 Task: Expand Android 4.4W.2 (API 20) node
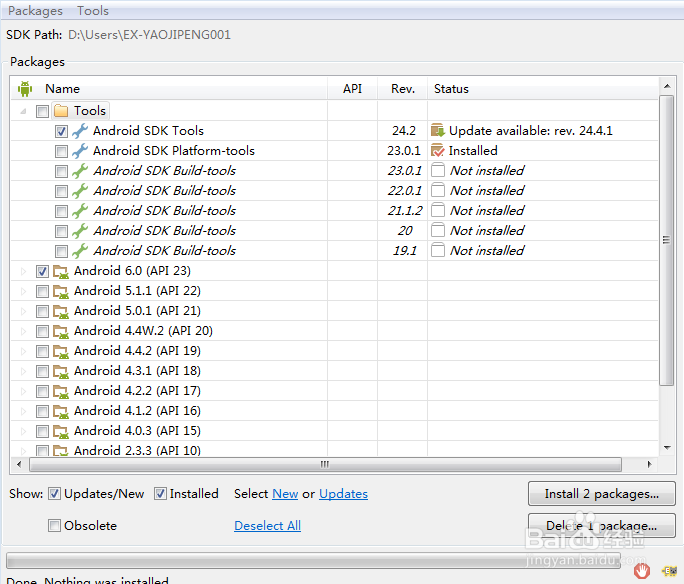(24, 331)
